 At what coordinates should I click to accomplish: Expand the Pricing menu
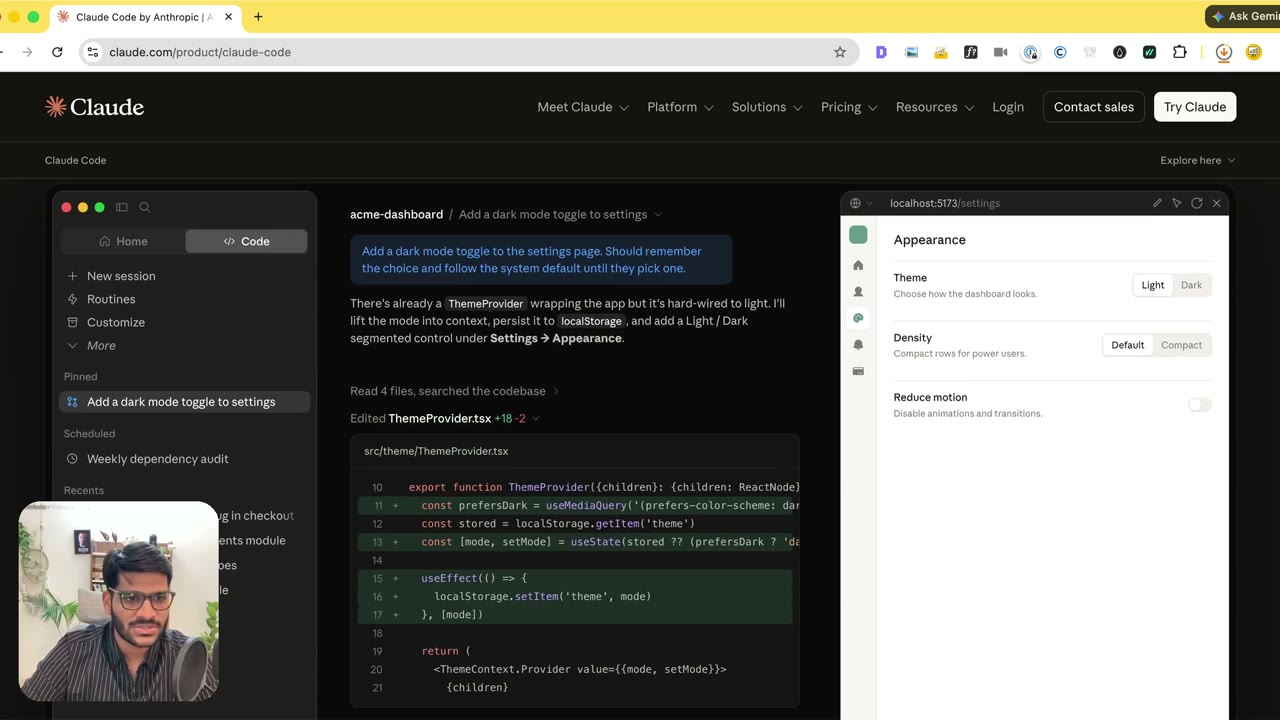[x=849, y=107]
